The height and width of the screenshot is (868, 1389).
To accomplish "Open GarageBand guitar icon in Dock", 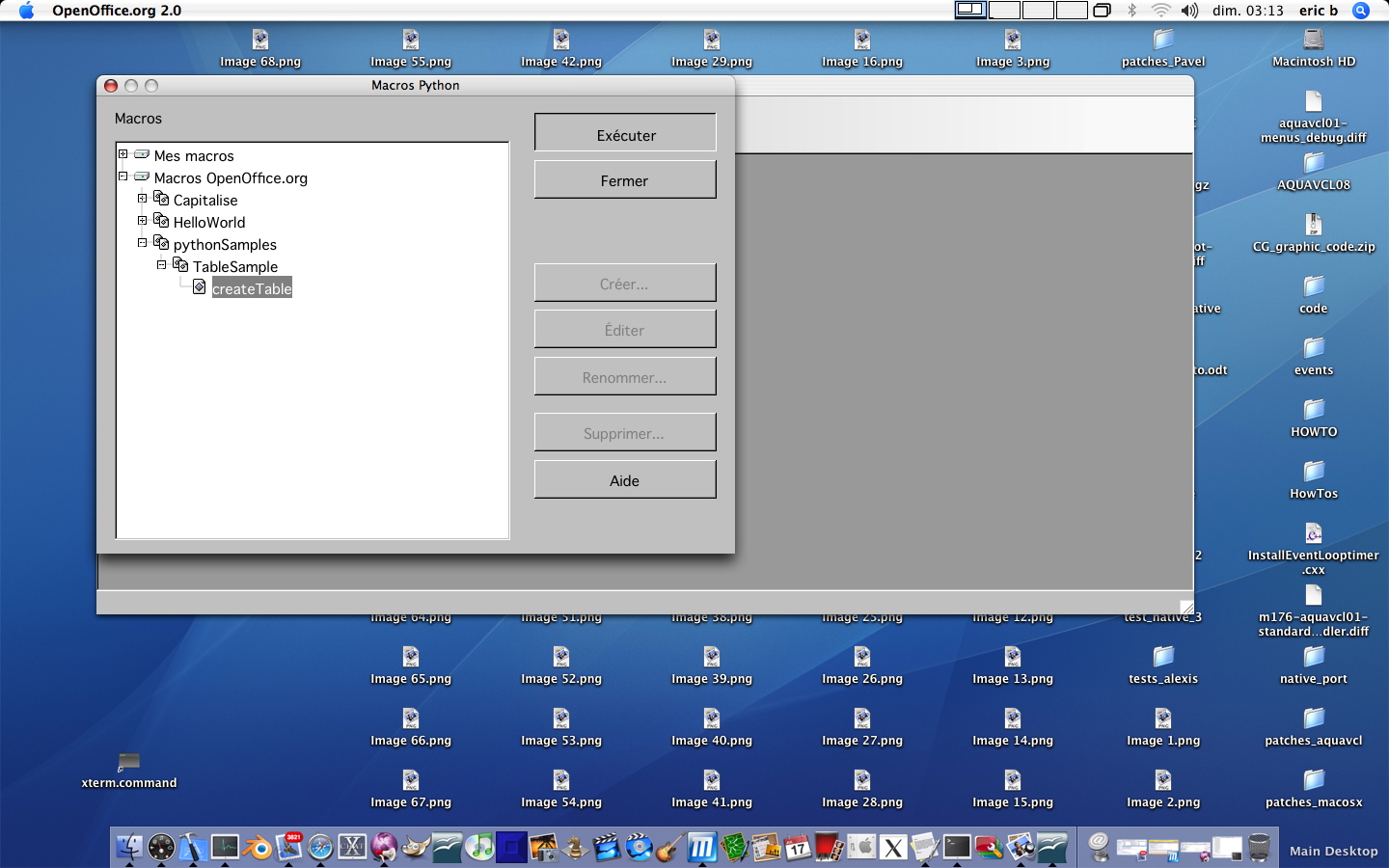I will (670, 848).
